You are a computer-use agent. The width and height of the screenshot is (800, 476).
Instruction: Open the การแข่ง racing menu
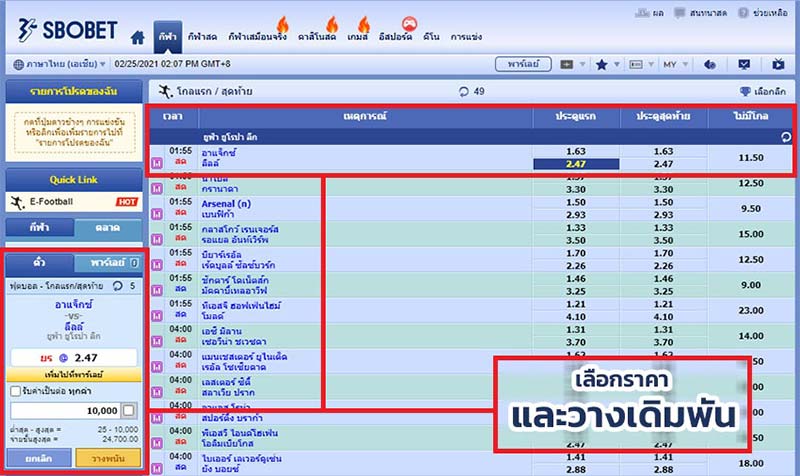click(466, 37)
